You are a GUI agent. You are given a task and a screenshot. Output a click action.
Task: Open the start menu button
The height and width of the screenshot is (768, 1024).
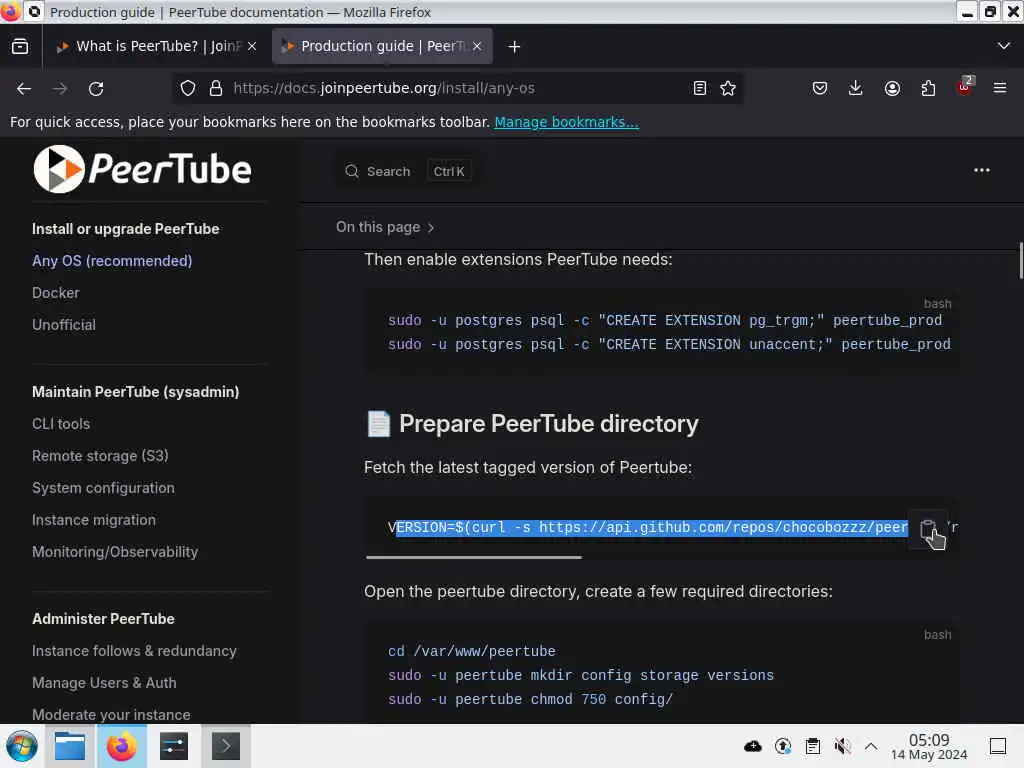(x=22, y=746)
